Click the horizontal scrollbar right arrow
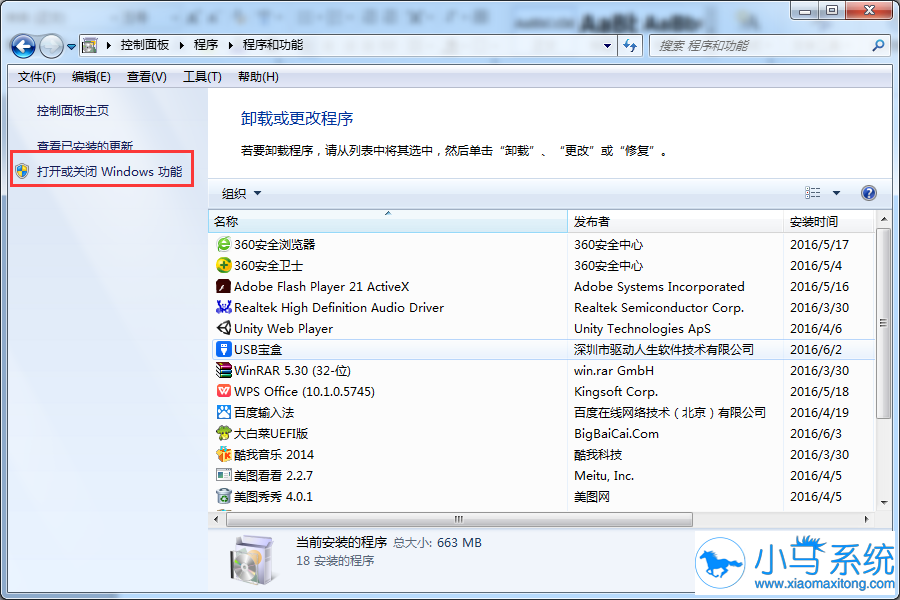The width and height of the screenshot is (900, 600). point(867,519)
